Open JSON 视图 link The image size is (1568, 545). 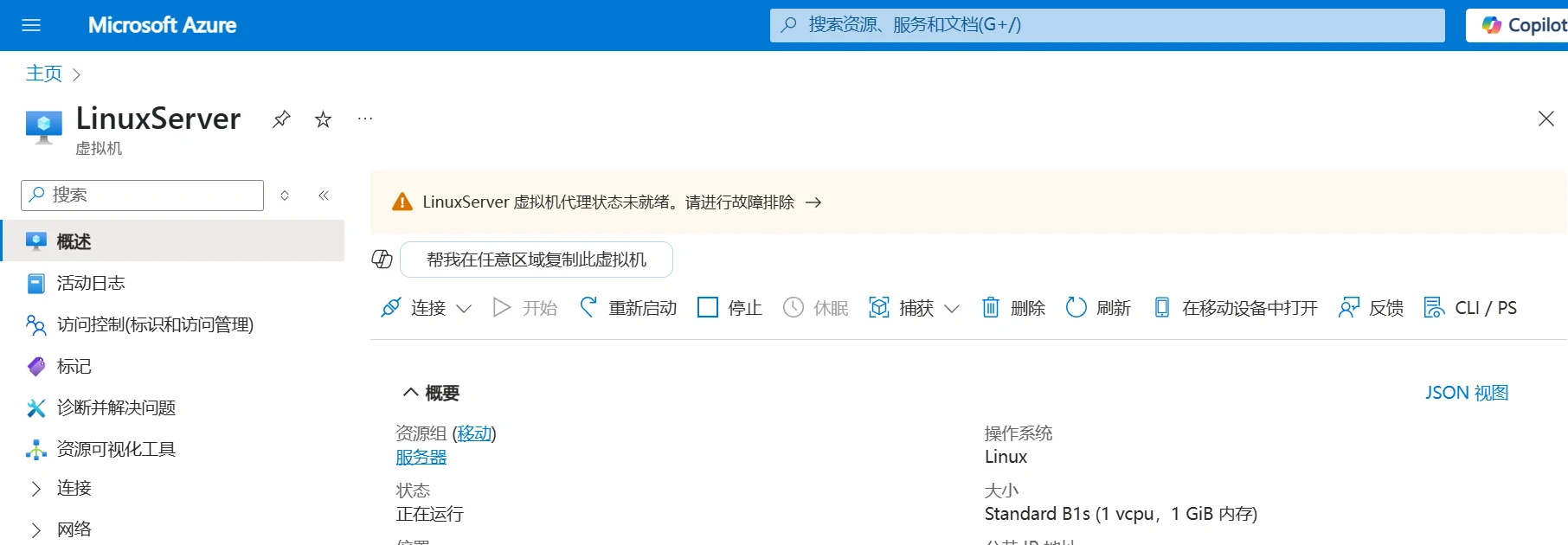tap(1467, 393)
